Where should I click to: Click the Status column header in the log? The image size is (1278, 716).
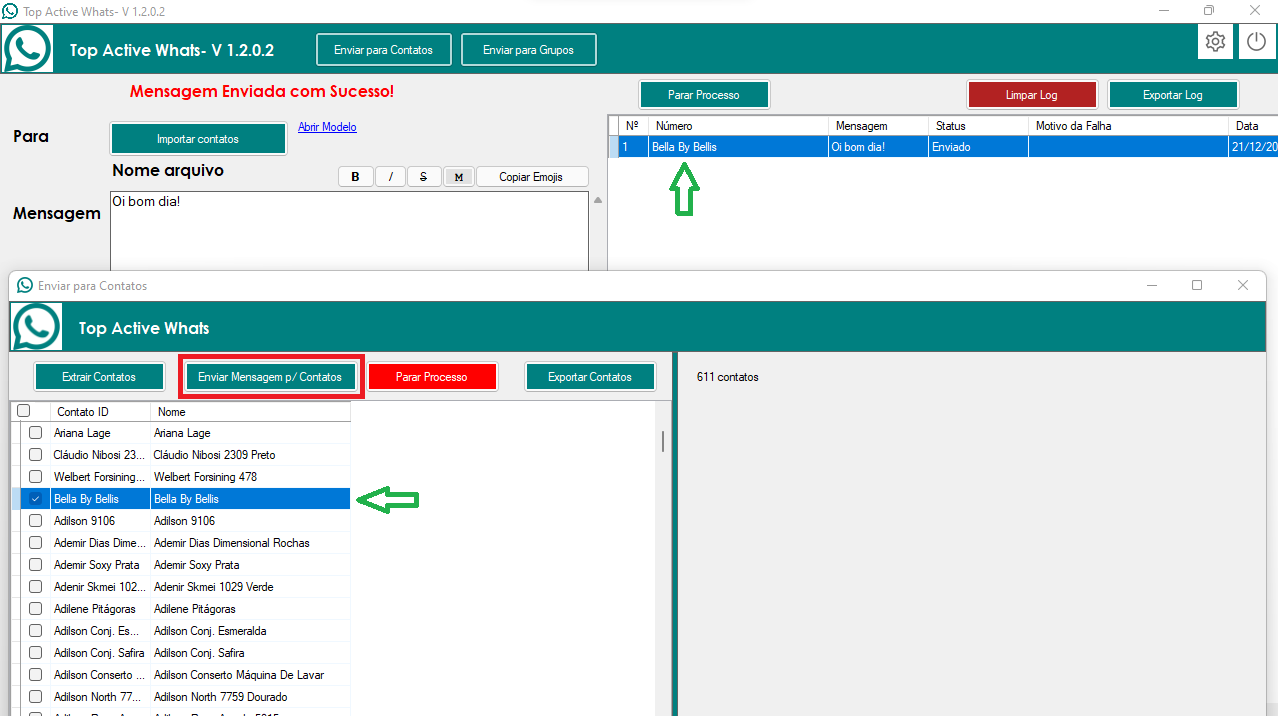tap(979, 126)
